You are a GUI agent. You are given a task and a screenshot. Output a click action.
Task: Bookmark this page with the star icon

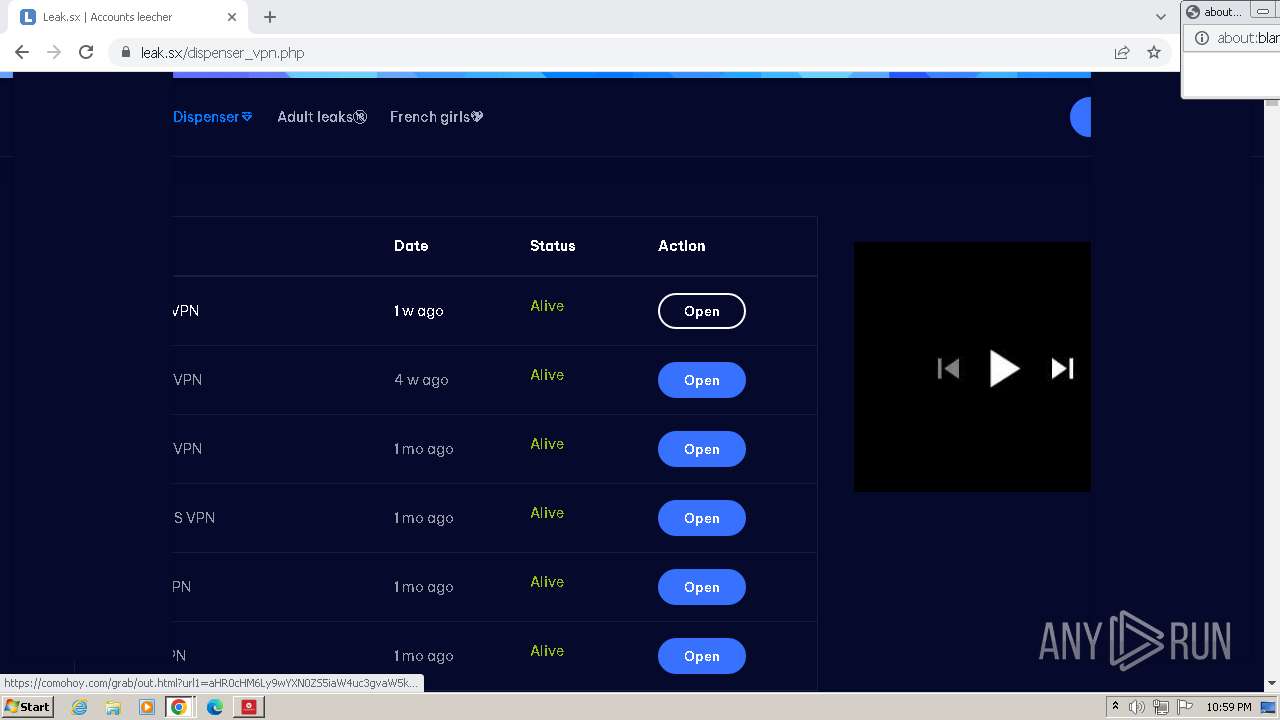(1154, 52)
